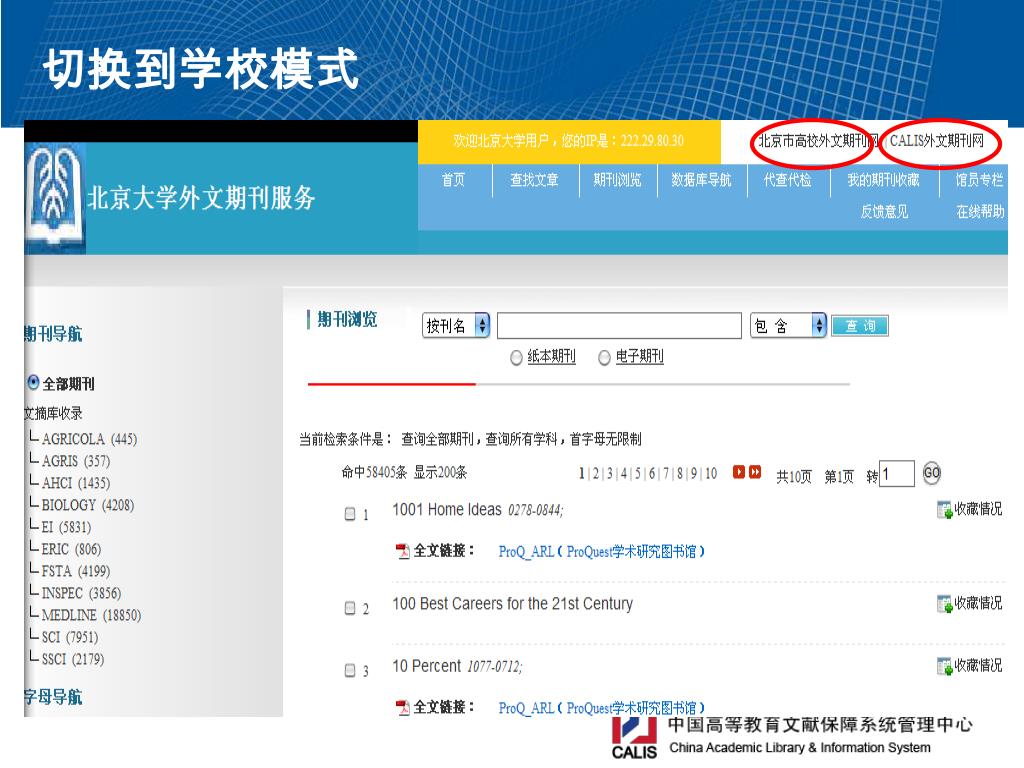Open the 按刊名 search field dropdown
Screen dimensions: 1024x768
tap(456, 325)
